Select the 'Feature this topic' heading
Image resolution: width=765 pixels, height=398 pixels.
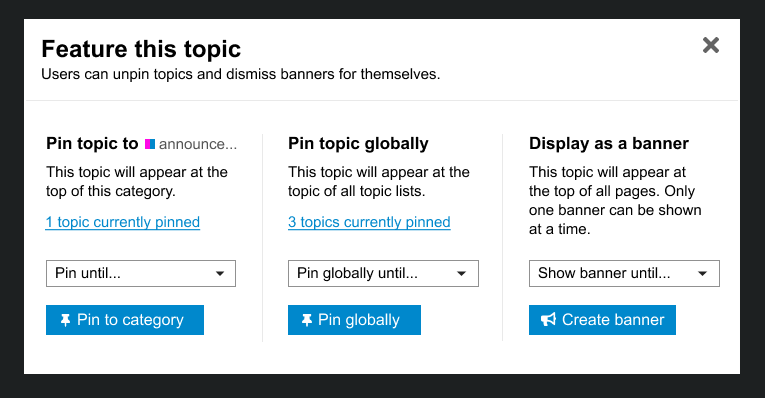141,49
